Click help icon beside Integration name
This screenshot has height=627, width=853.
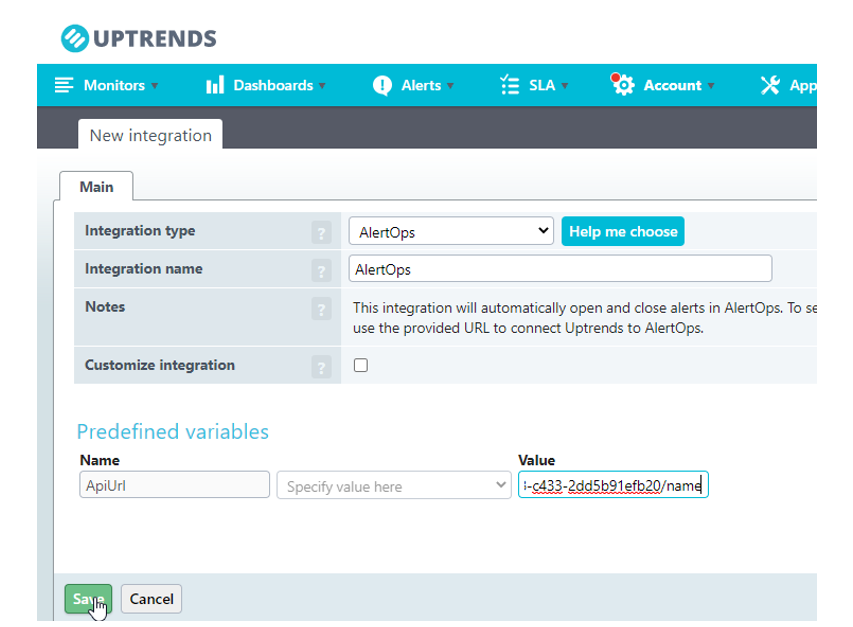(x=321, y=270)
